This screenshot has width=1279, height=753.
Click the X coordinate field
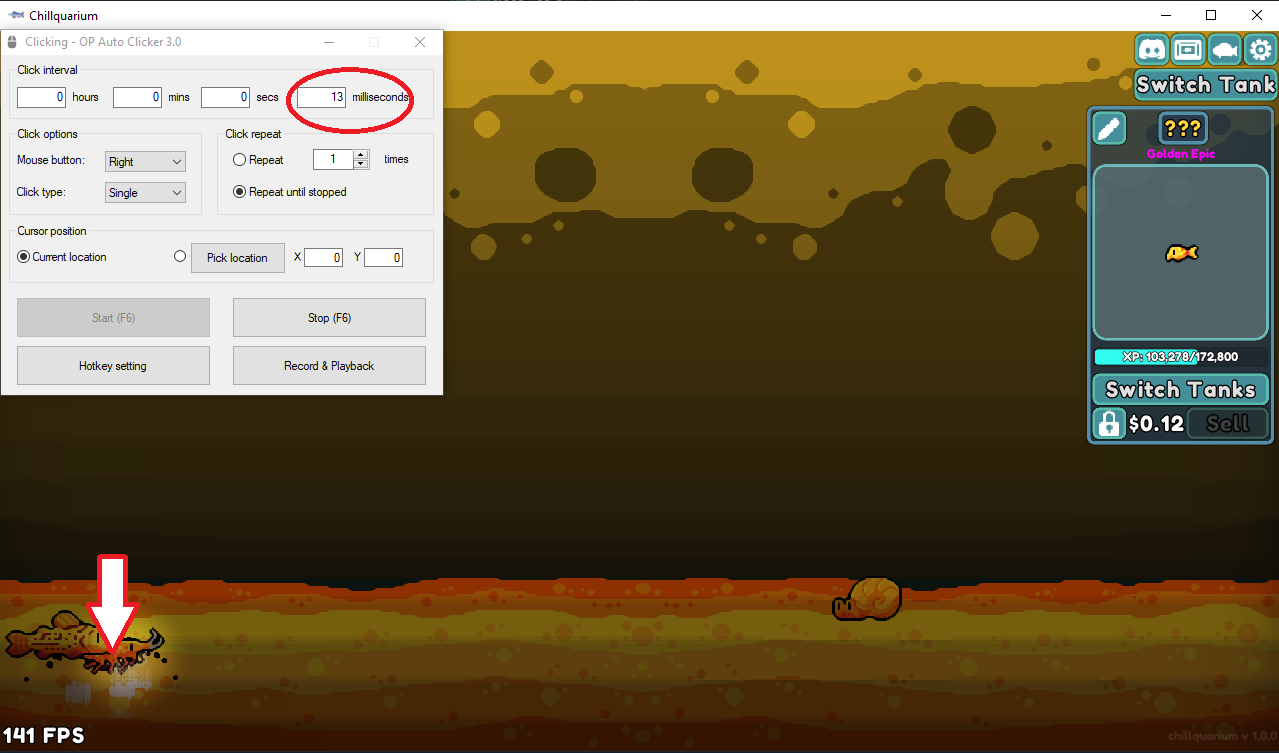[323, 257]
